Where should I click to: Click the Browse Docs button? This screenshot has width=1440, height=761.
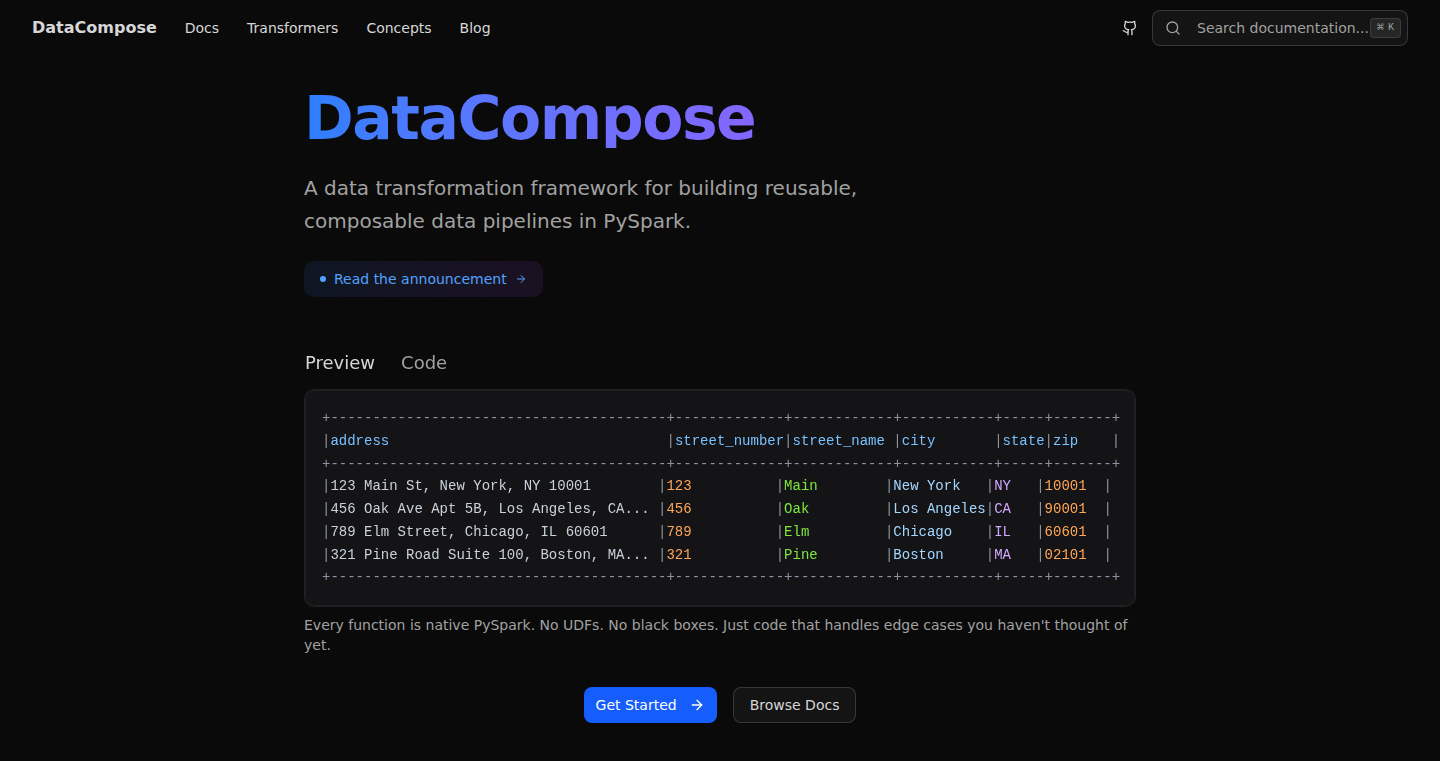794,705
